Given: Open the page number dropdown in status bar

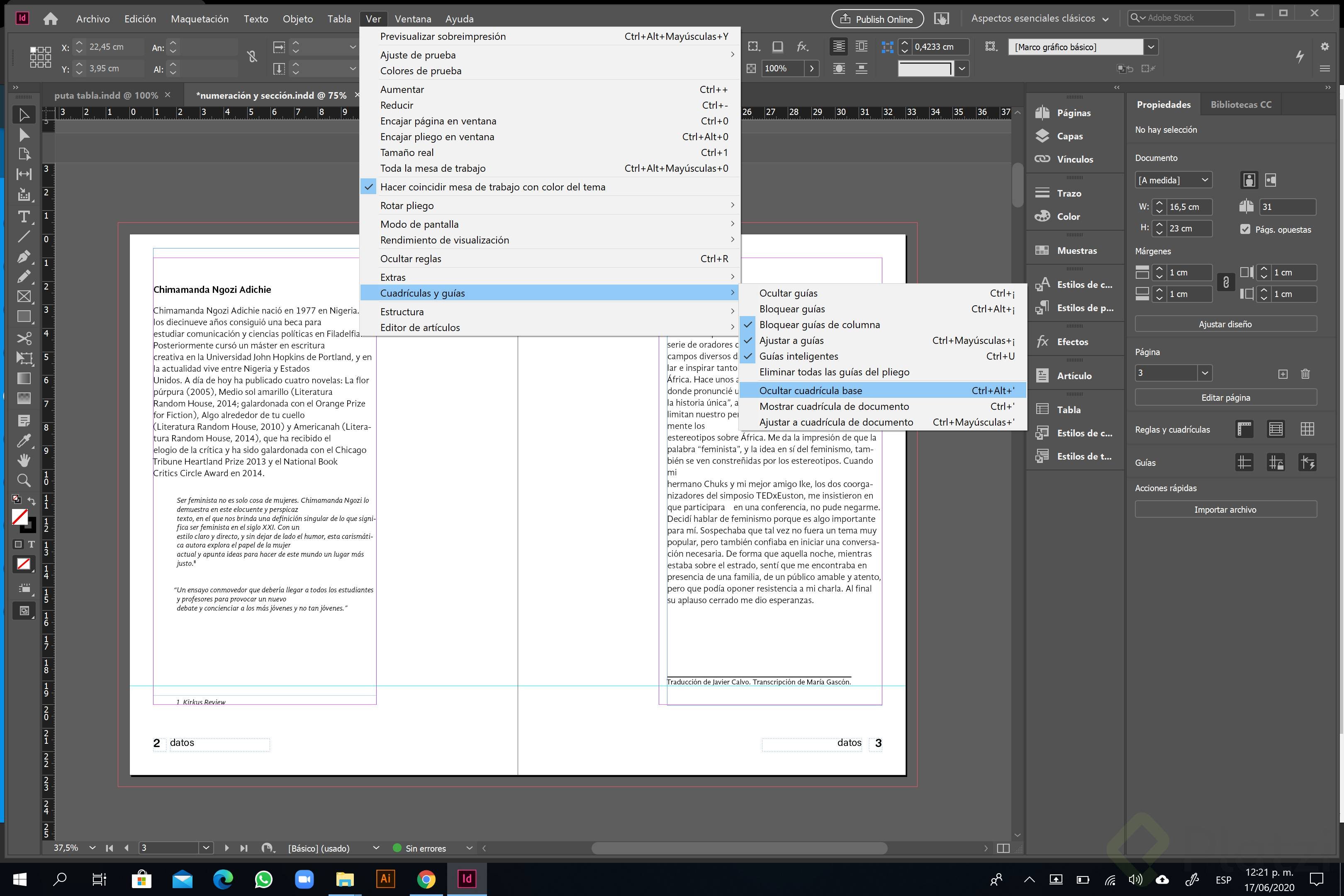Looking at the screenshot, I should 206,848.
